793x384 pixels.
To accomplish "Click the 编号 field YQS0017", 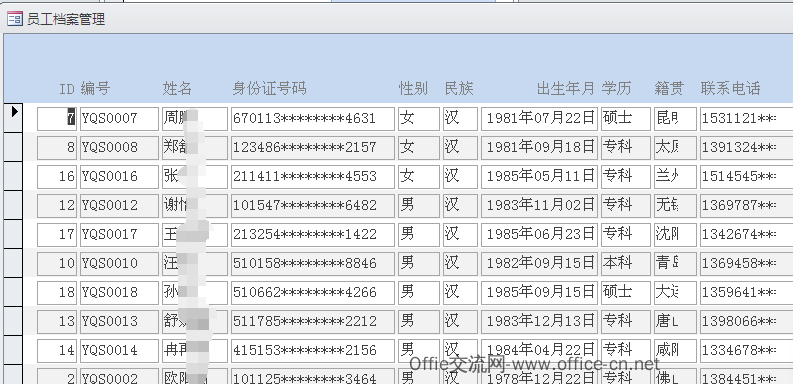I will point(119,235).
